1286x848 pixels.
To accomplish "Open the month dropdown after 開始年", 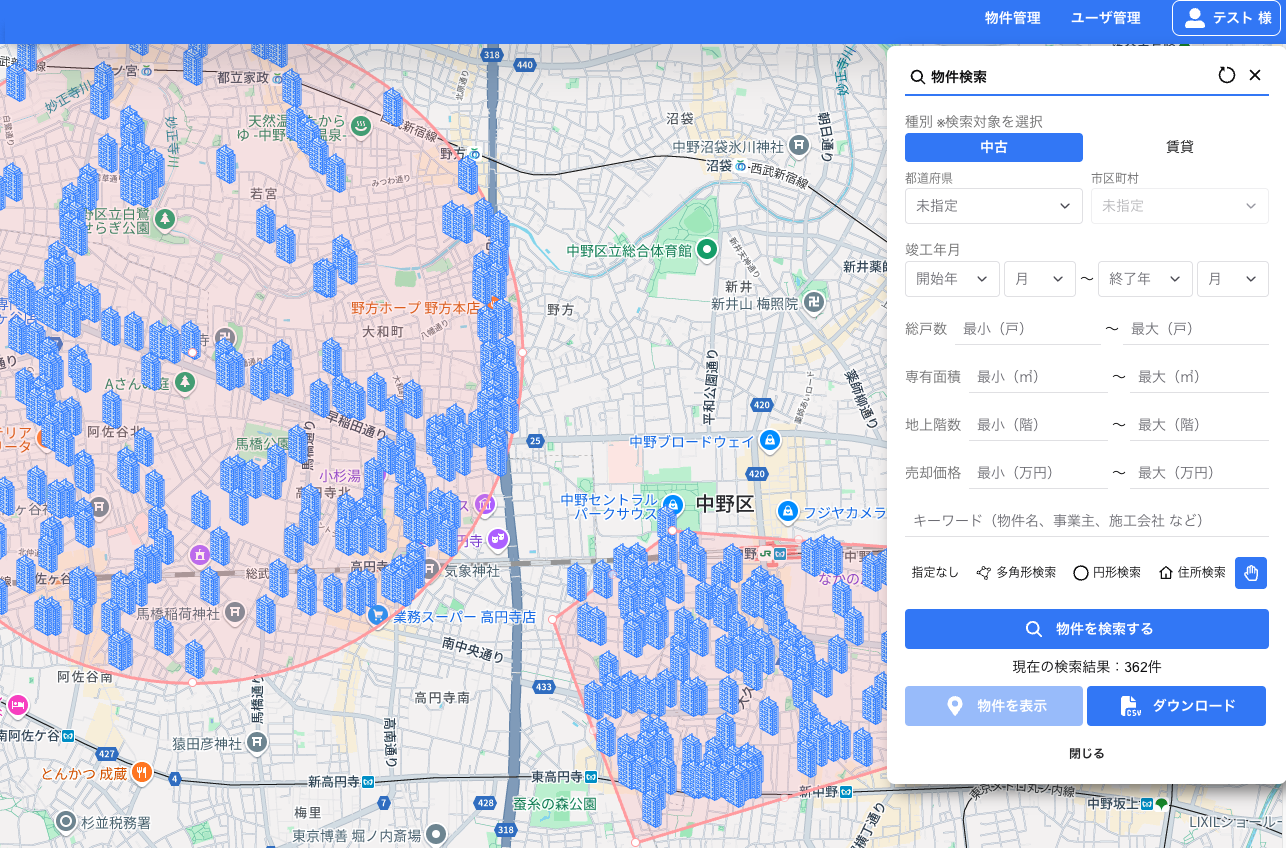I will (x=1040, y=279).
